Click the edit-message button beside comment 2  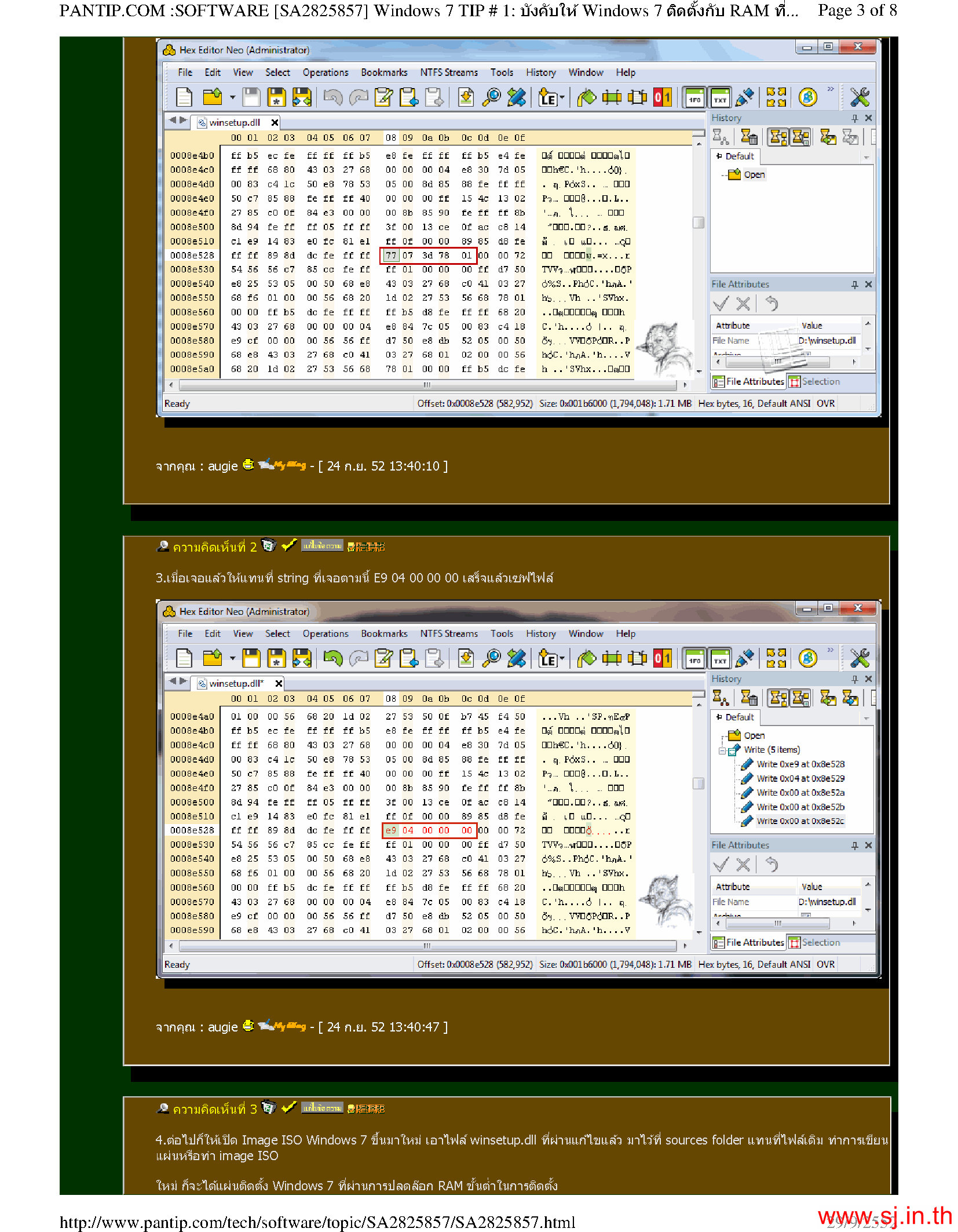pos(322,545)
